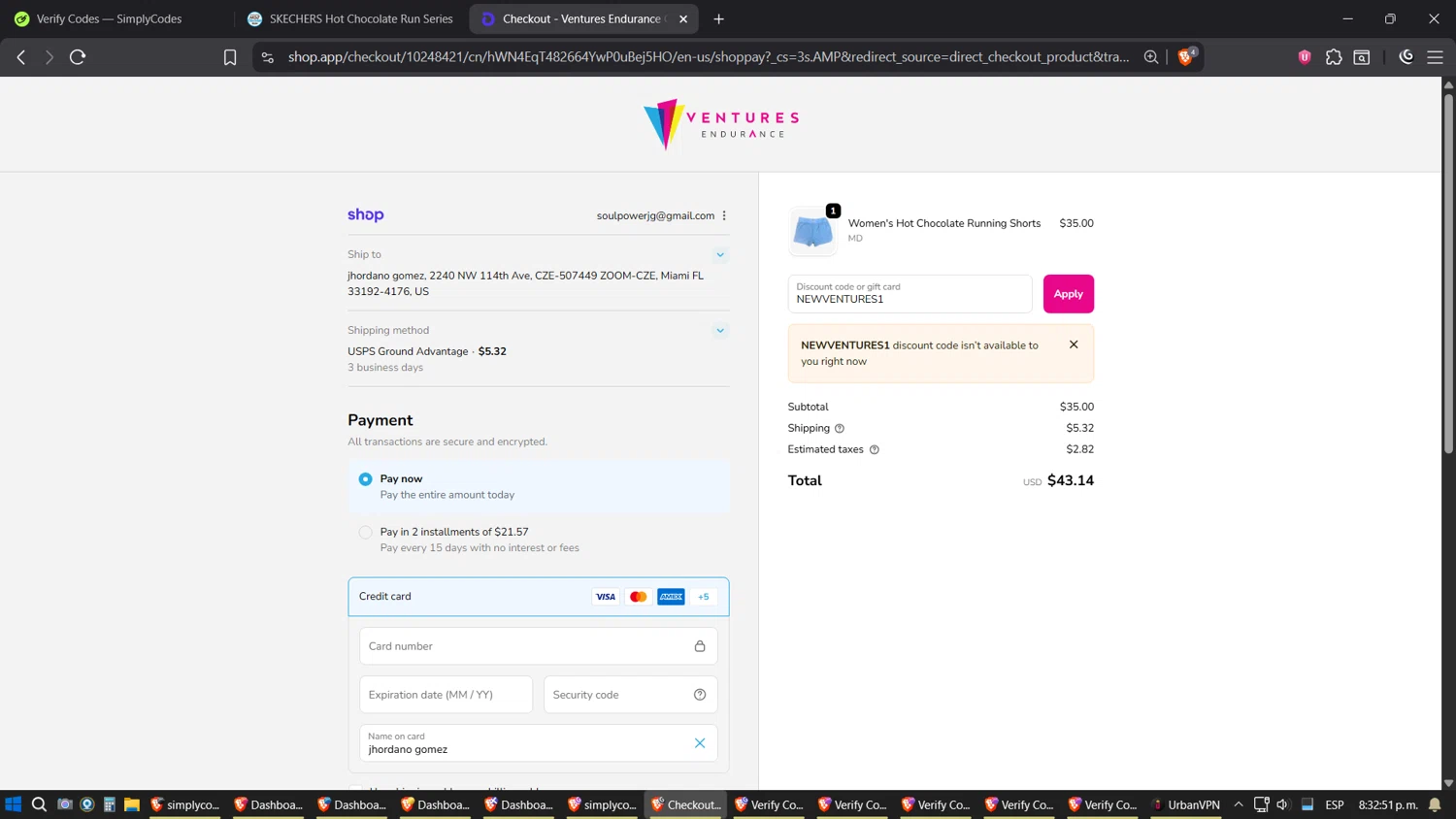
Task: Open account options three-dot menu
Action: point(724,215)
